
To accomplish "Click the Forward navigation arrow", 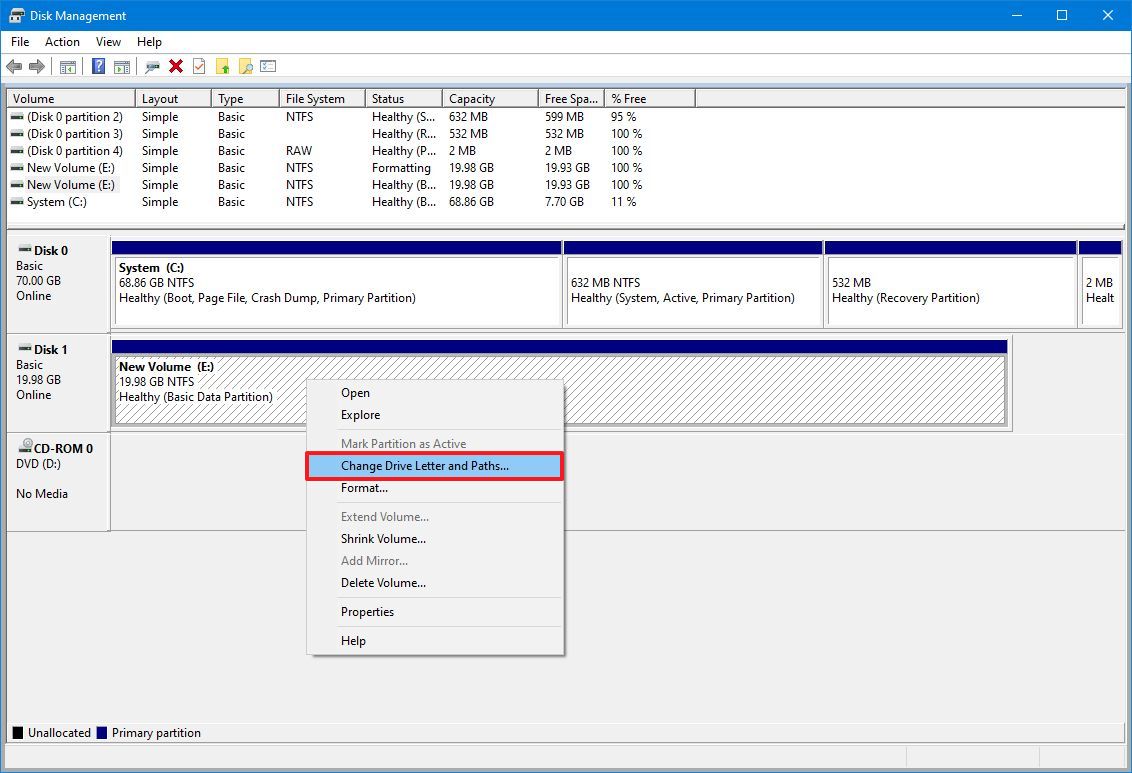I will (37, 66).
